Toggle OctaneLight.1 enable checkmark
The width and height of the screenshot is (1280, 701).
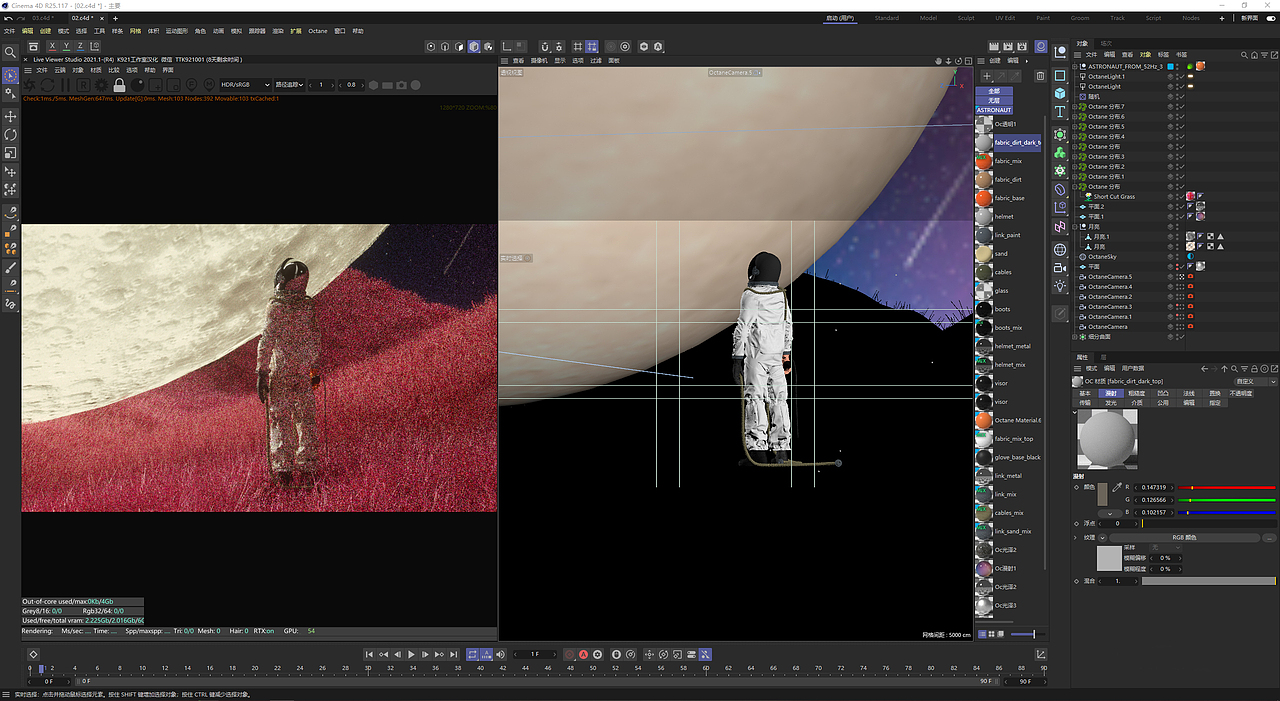coord(1181,77)
